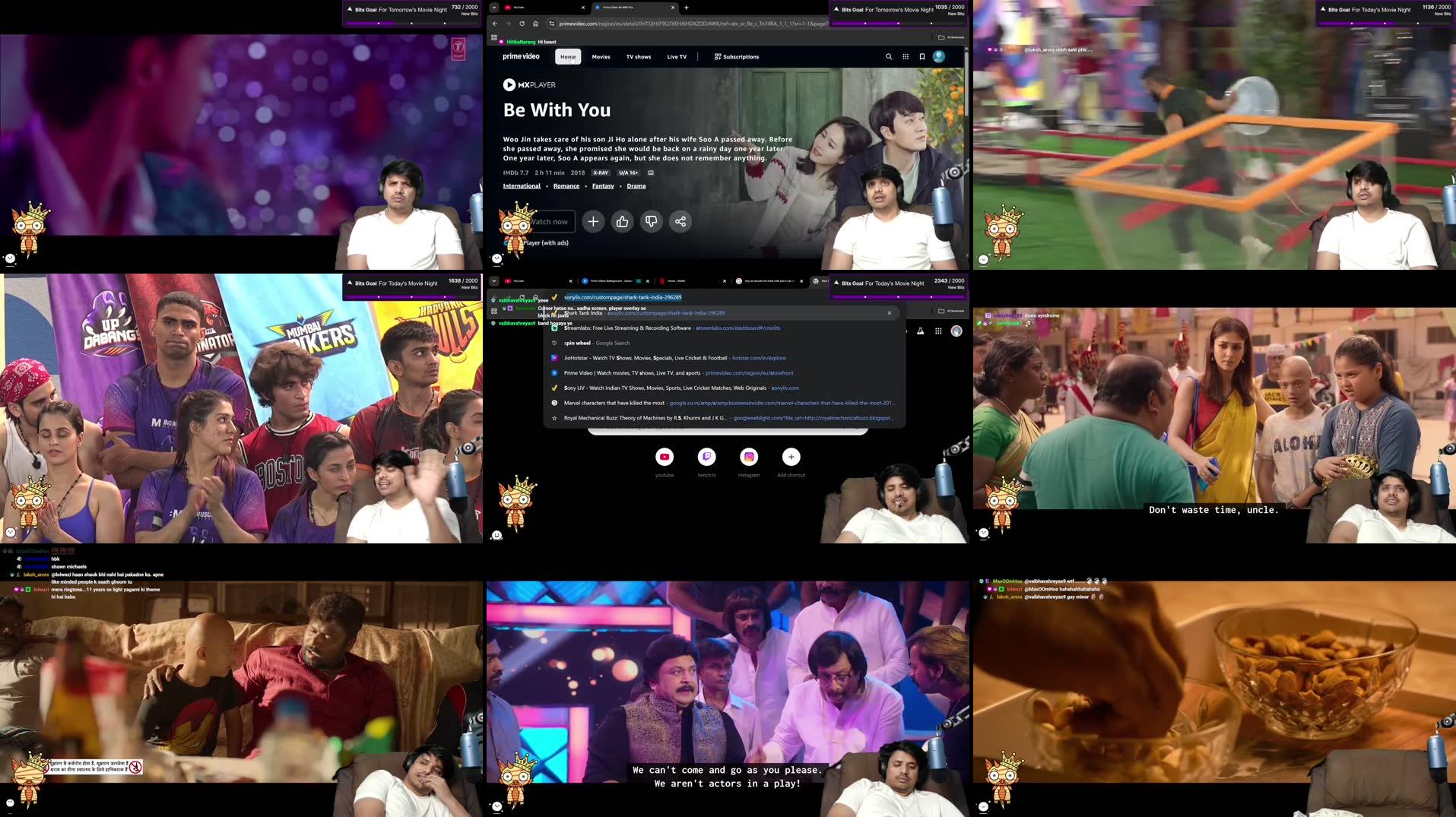This screenshot has width=1456, height=817.
Task: Click the primevideo.com address bar
Action: (688, 24)
